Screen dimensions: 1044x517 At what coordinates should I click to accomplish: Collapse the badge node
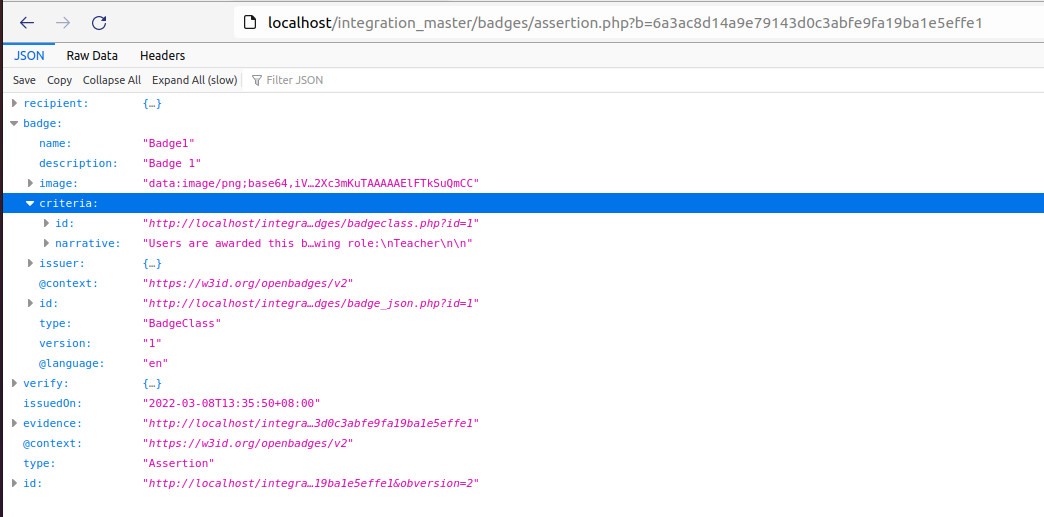pos(15,123)
